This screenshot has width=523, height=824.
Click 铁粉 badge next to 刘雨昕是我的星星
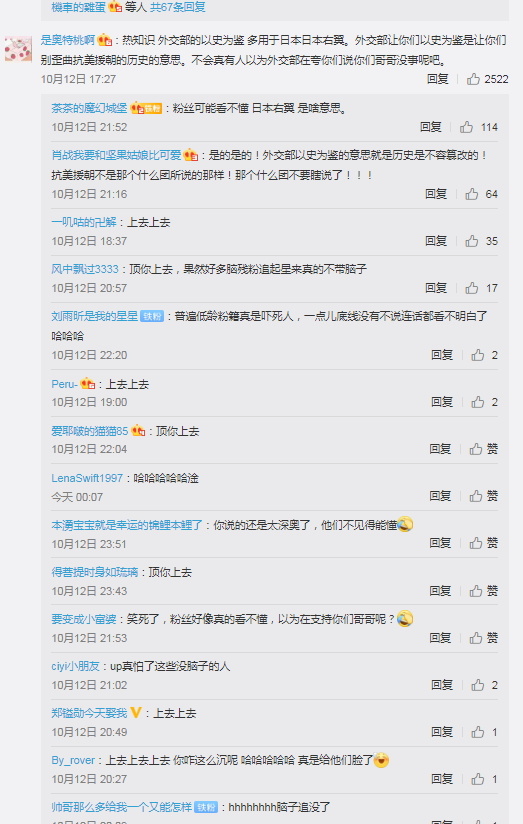(x=152, y=316)
